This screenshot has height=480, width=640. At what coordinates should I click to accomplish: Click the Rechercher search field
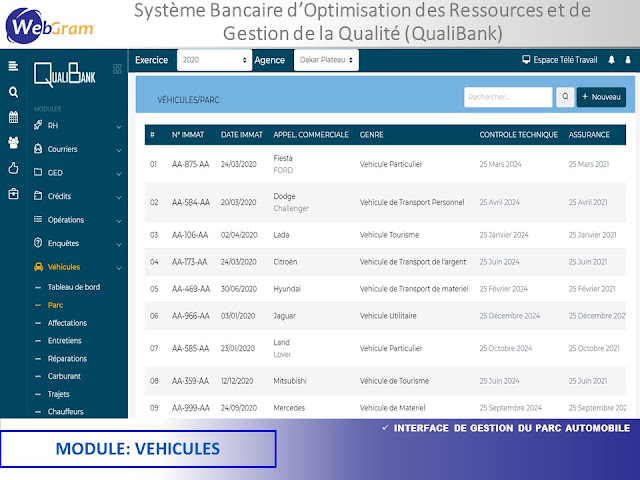point(508,97)
